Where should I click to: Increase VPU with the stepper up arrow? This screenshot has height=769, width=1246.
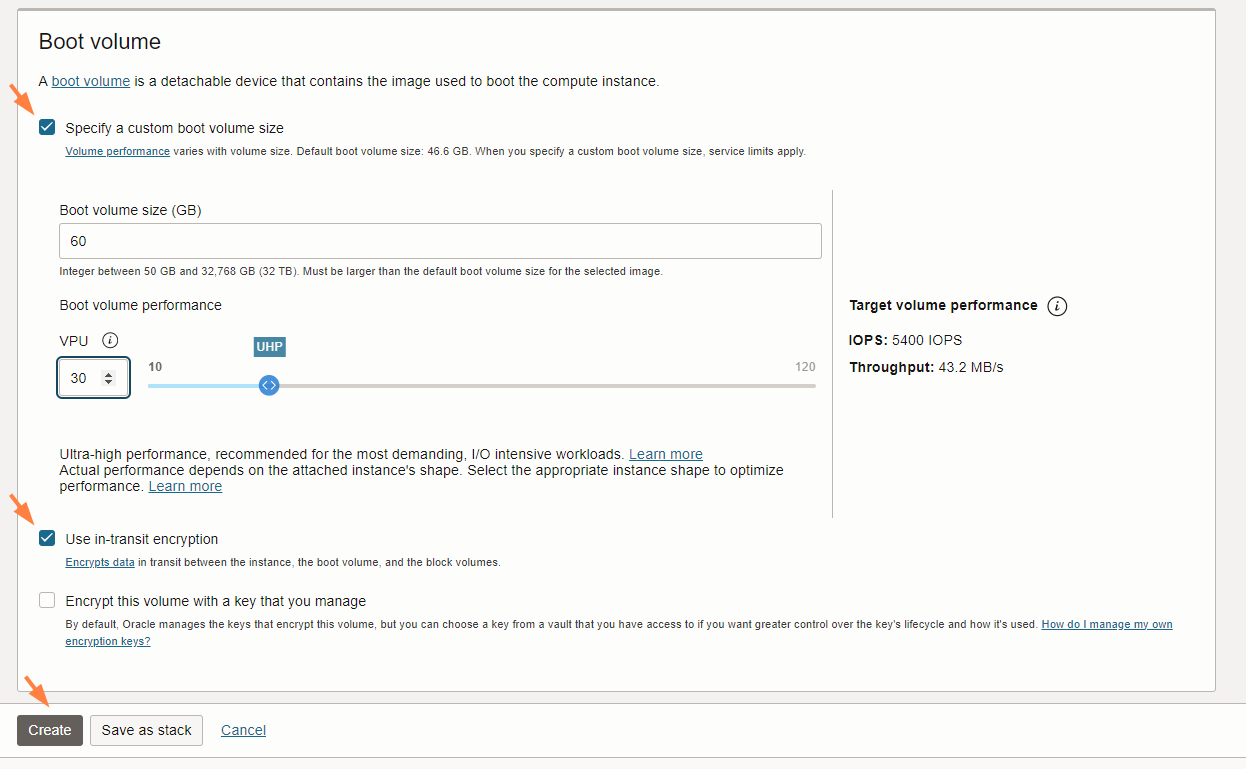pyautogui.click(x=109, y=374)
